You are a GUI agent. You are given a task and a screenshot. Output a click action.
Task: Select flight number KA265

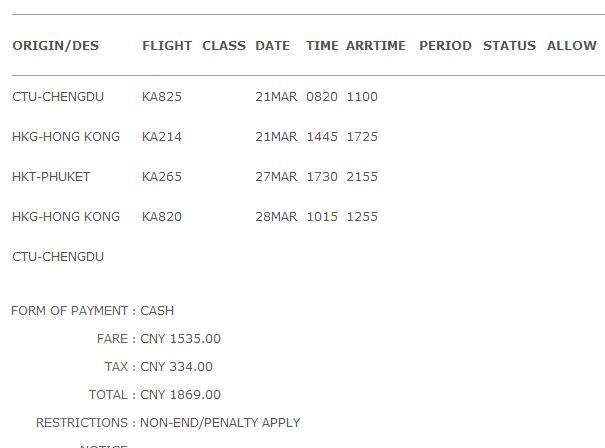click(x=162, y=177)
